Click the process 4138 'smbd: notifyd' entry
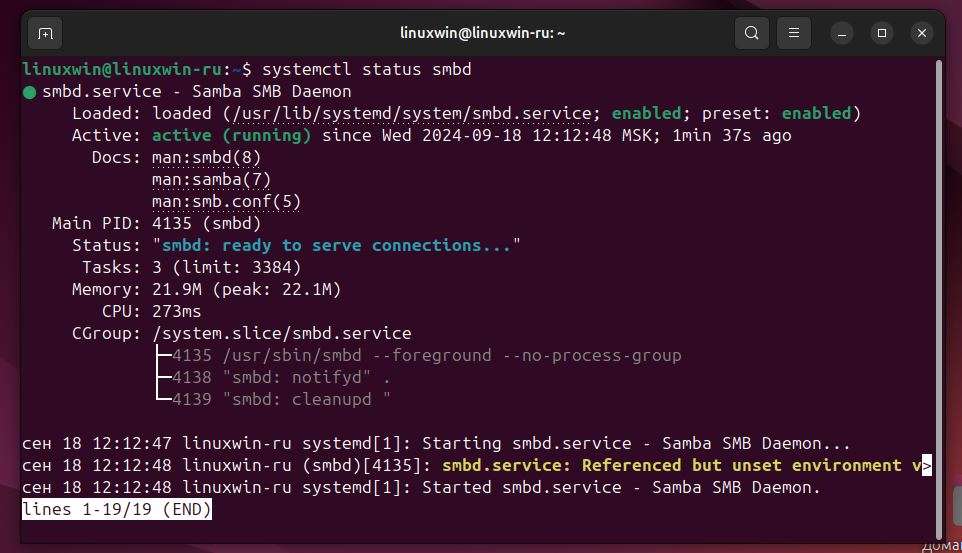The image size is (962, 553). pyautogui.click(x=281, y=377)
